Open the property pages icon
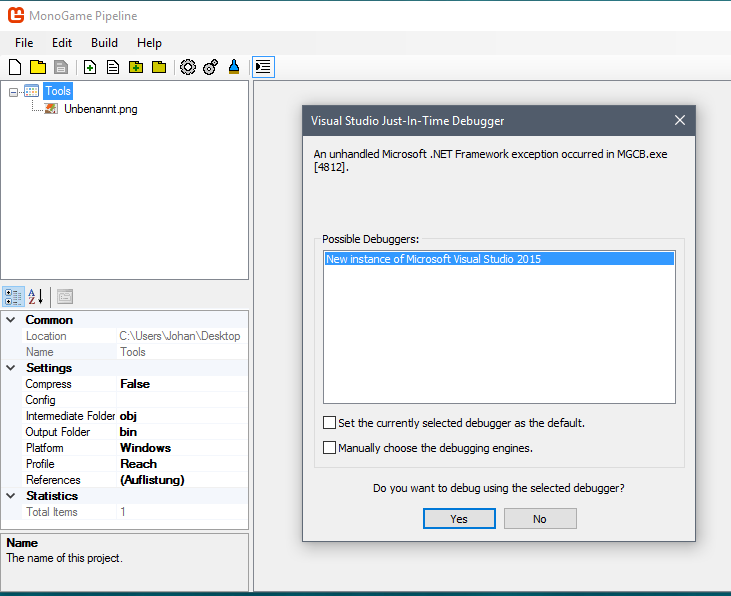The width and height of the screenshot is (731, 596). [65, 297]
